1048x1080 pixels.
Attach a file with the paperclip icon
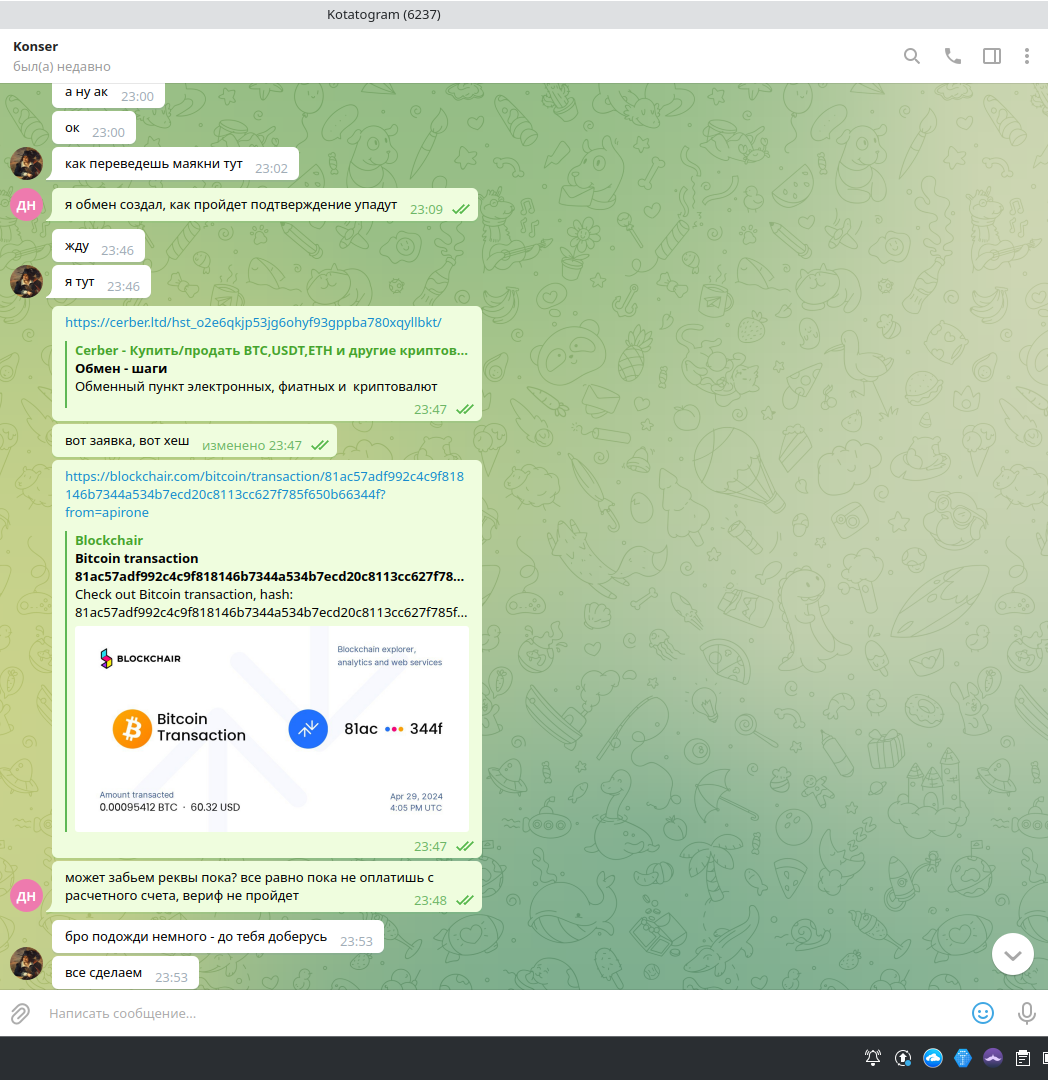click(20, 1013)
